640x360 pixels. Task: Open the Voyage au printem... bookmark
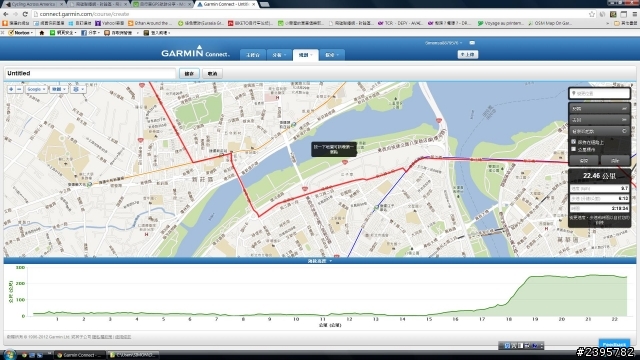click(x=501, y=23)
